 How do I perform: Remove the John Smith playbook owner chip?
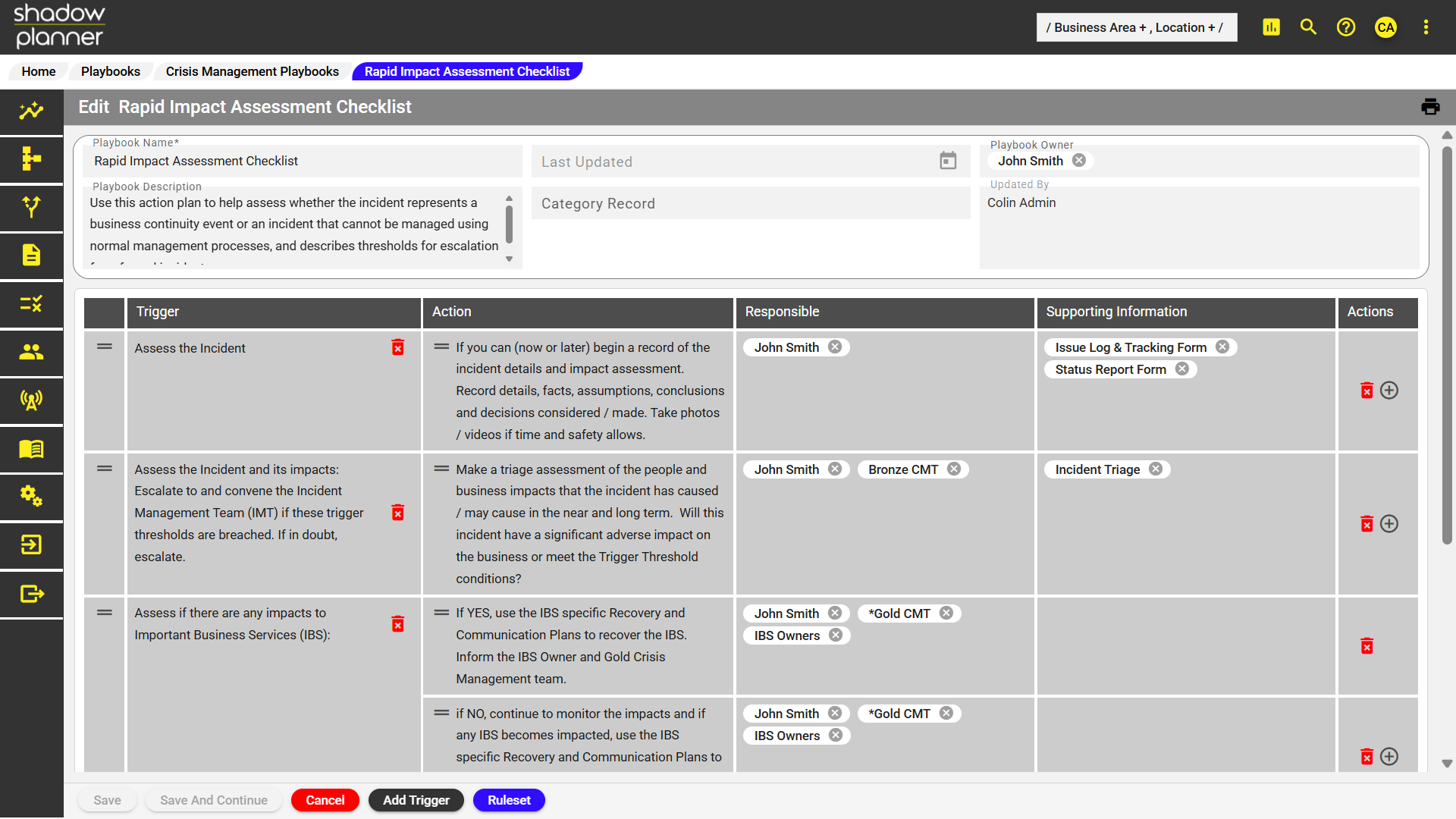click(x=1079, y=160)
